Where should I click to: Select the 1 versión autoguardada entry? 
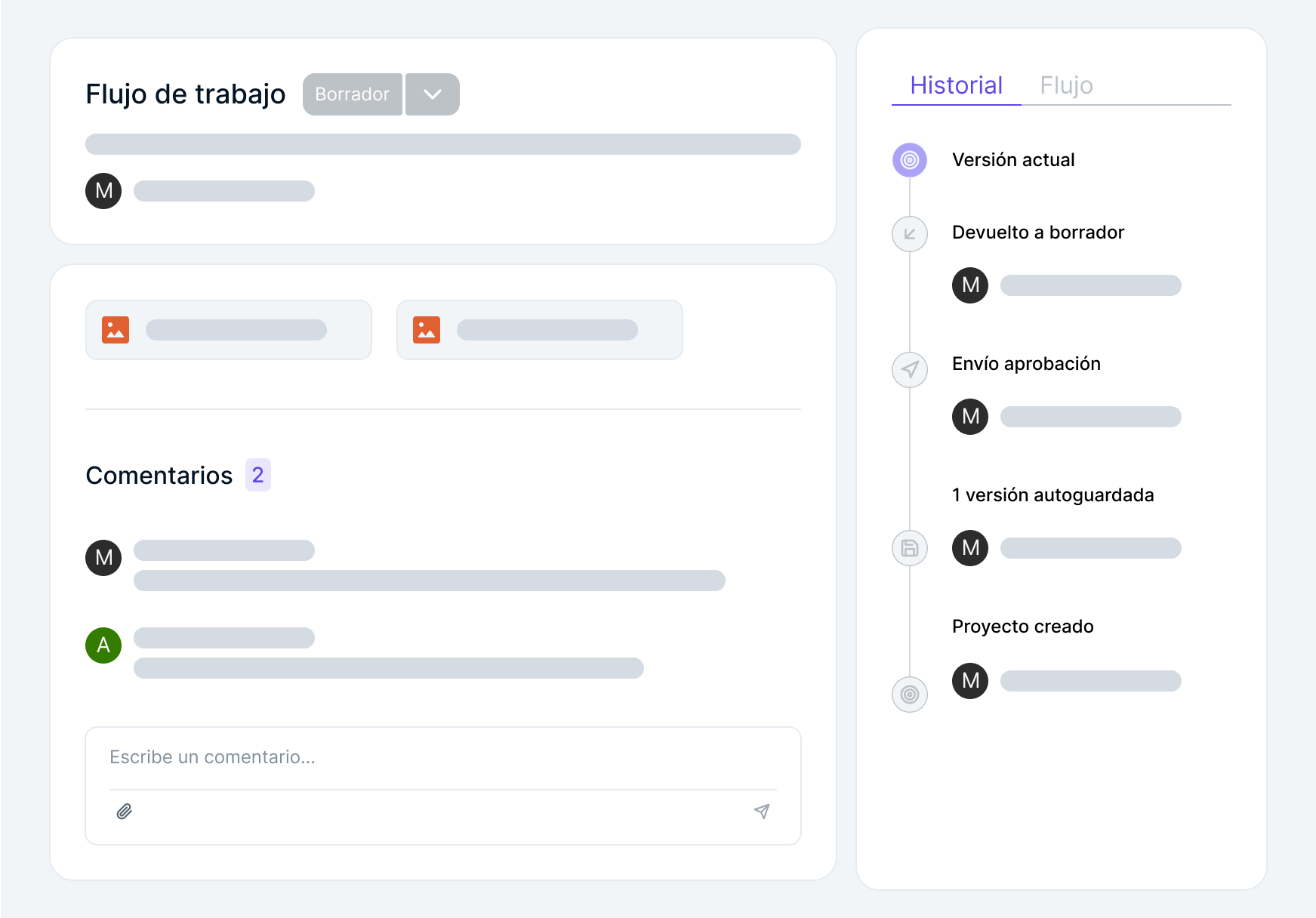pos(1052,495)
